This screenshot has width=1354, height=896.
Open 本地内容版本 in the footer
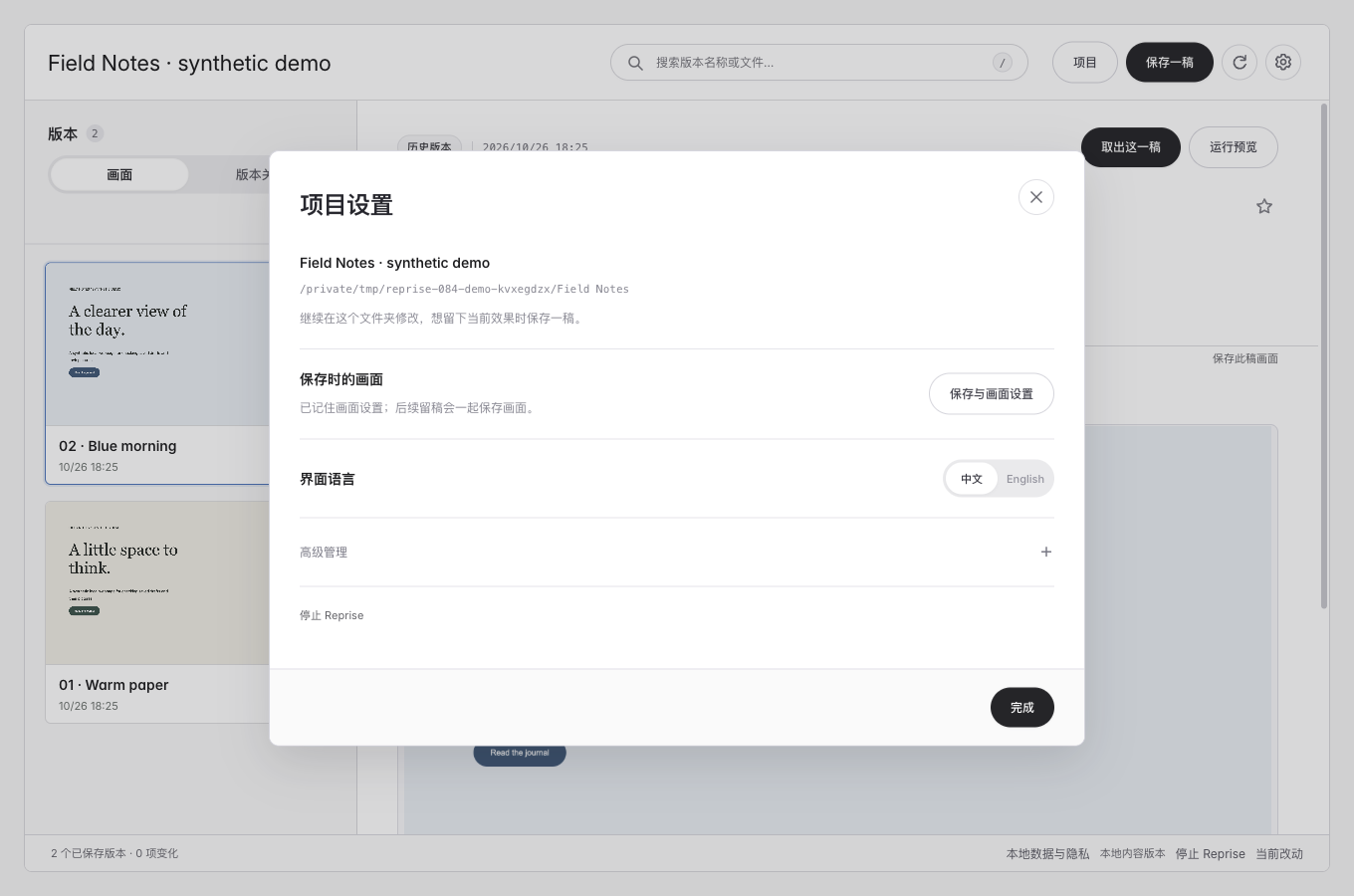coord(1132,853)
